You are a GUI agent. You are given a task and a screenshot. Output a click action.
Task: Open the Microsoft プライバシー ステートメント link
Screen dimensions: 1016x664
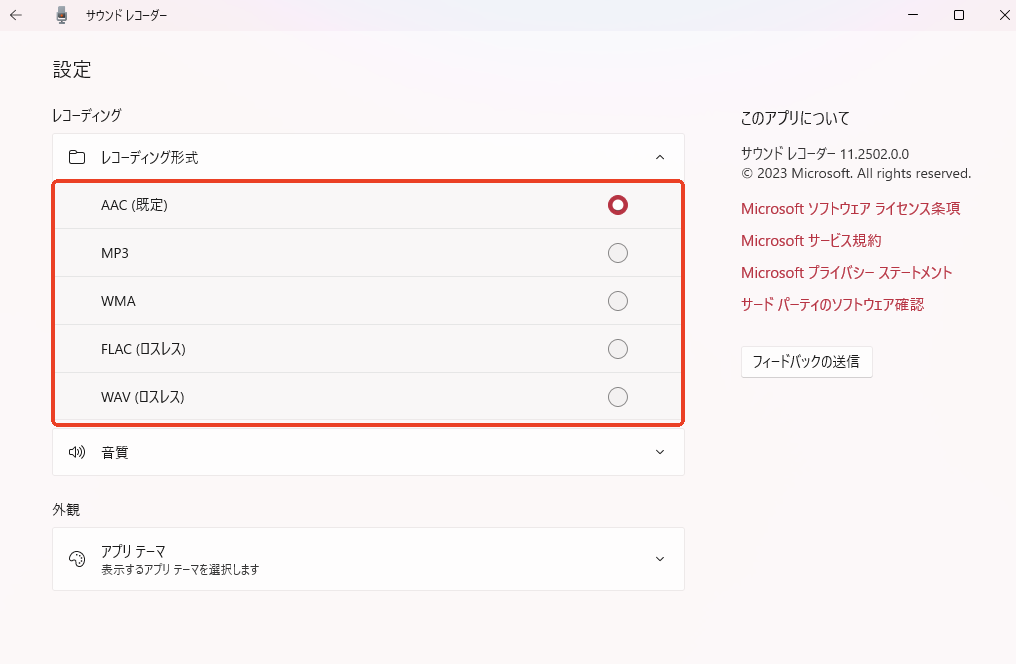click(x=846, y=272)
